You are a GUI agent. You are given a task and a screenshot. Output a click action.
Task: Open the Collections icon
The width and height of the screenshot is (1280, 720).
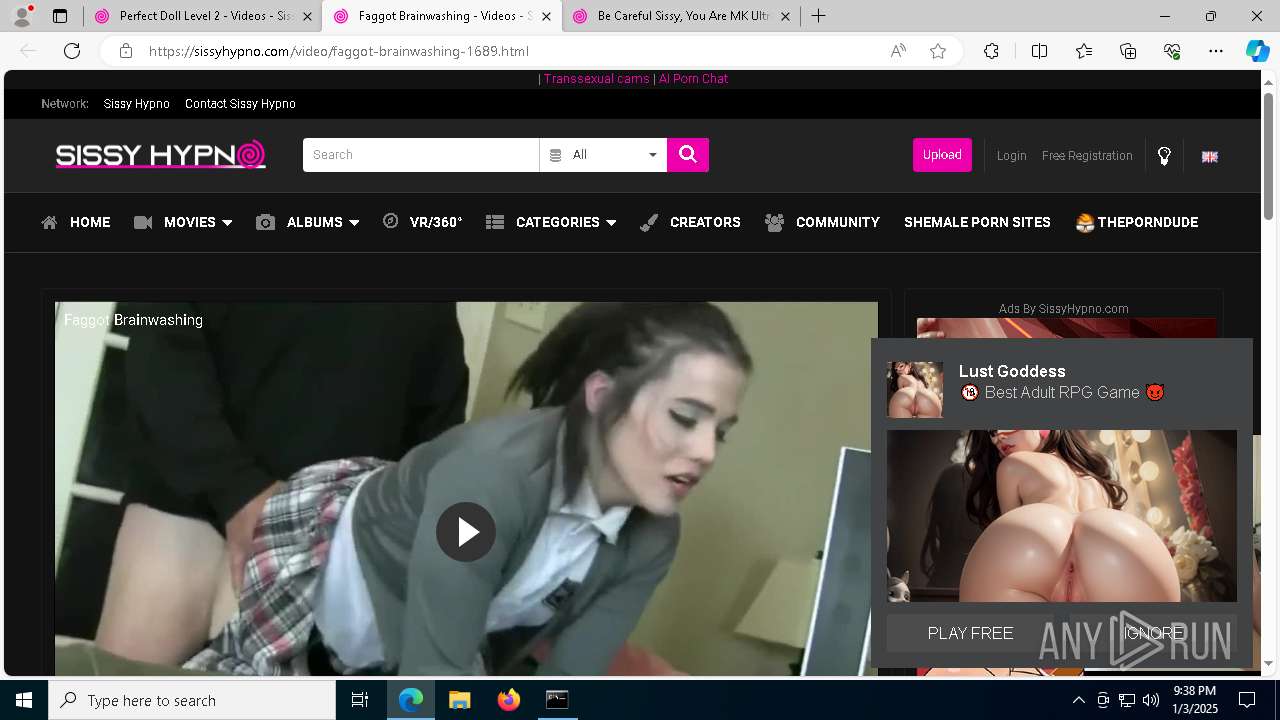[1128, 51]
